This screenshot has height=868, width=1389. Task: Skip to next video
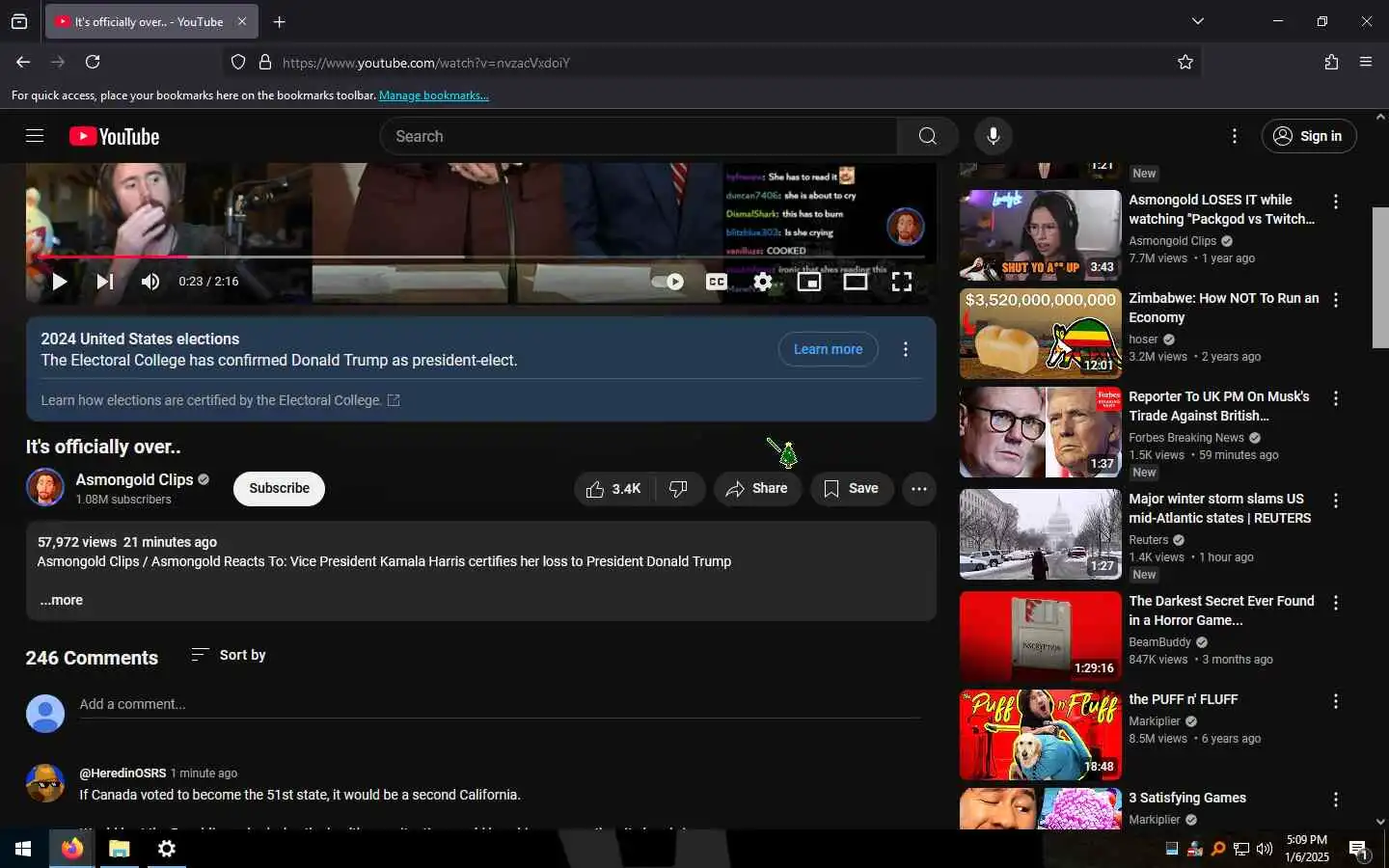[104, 282]
